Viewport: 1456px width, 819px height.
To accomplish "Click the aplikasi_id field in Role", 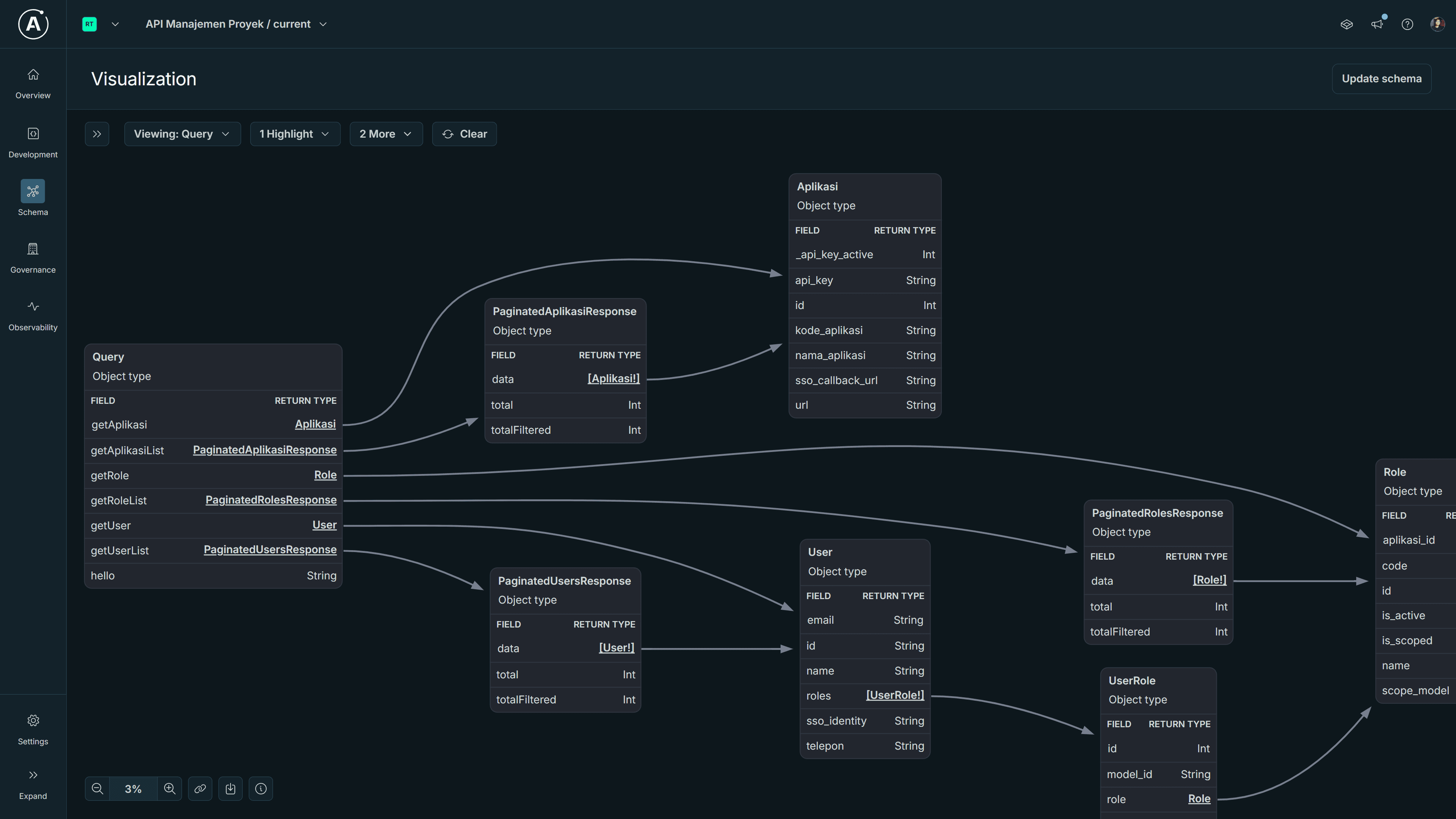I will tap(1408, 540).
